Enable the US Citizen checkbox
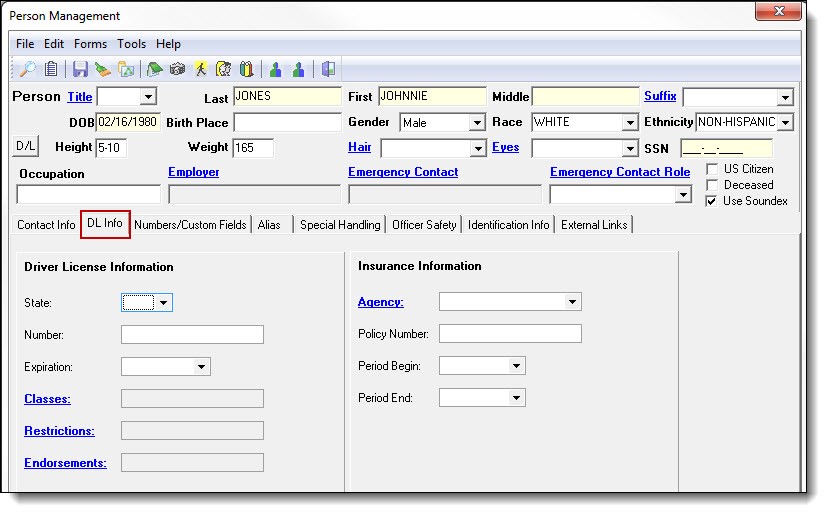 [x=711, y=169]
